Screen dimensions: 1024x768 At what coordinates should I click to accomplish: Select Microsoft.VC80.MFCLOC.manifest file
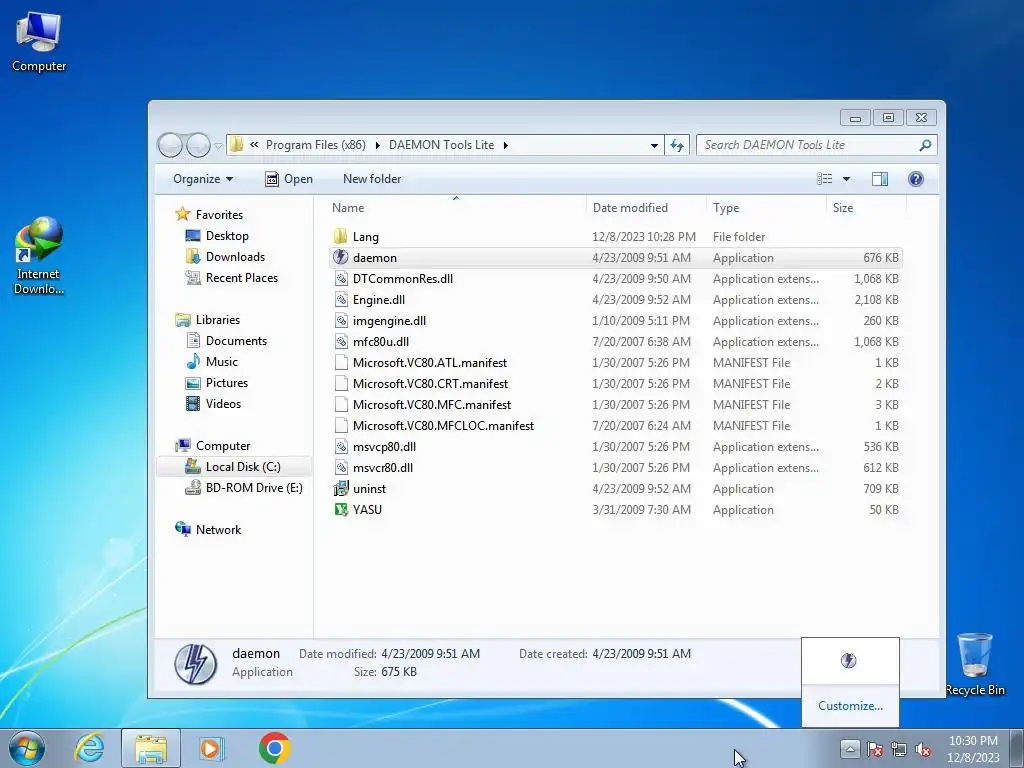616,426
